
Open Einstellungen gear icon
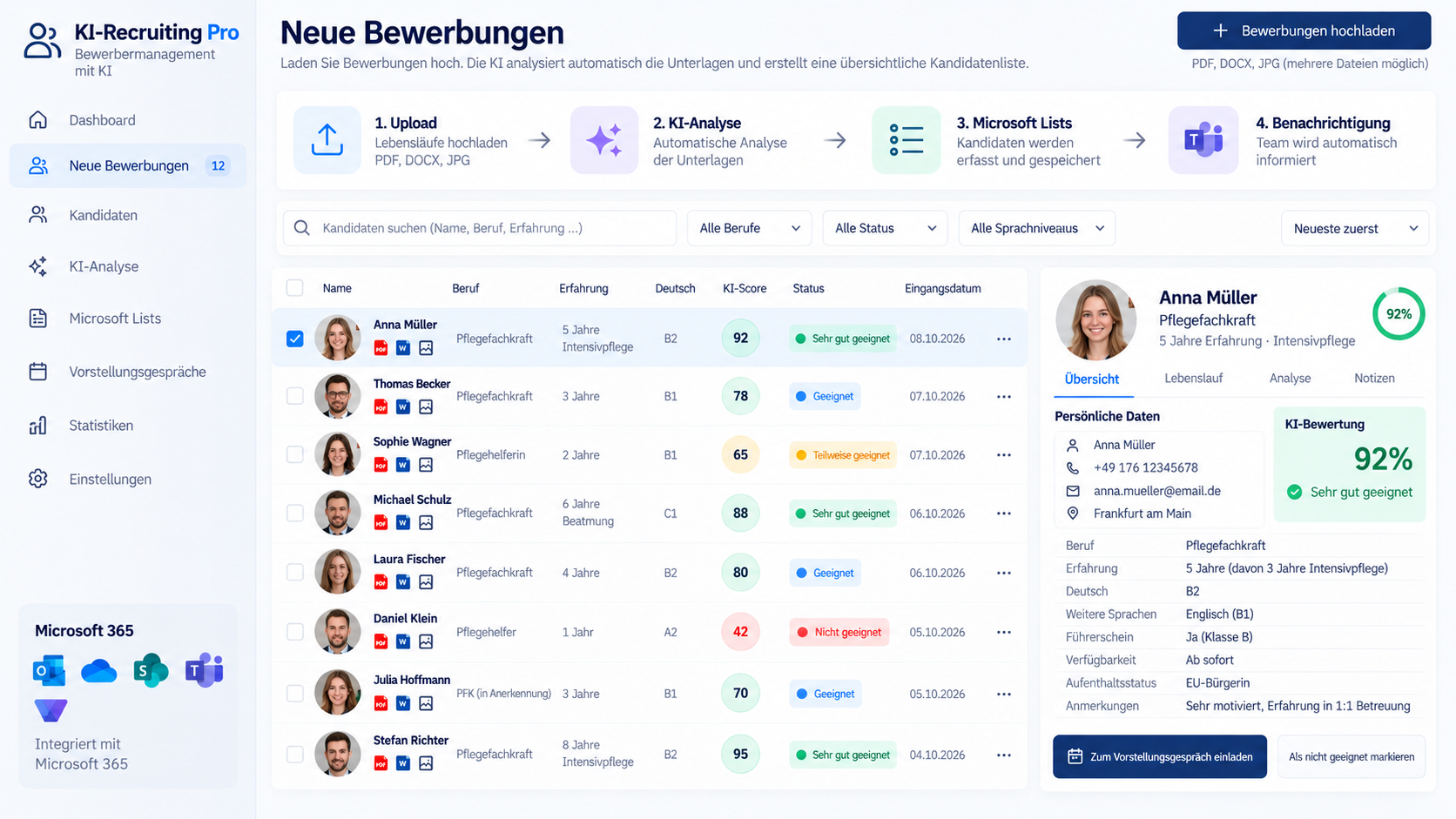pyautogui.click(x=37, y=479)
